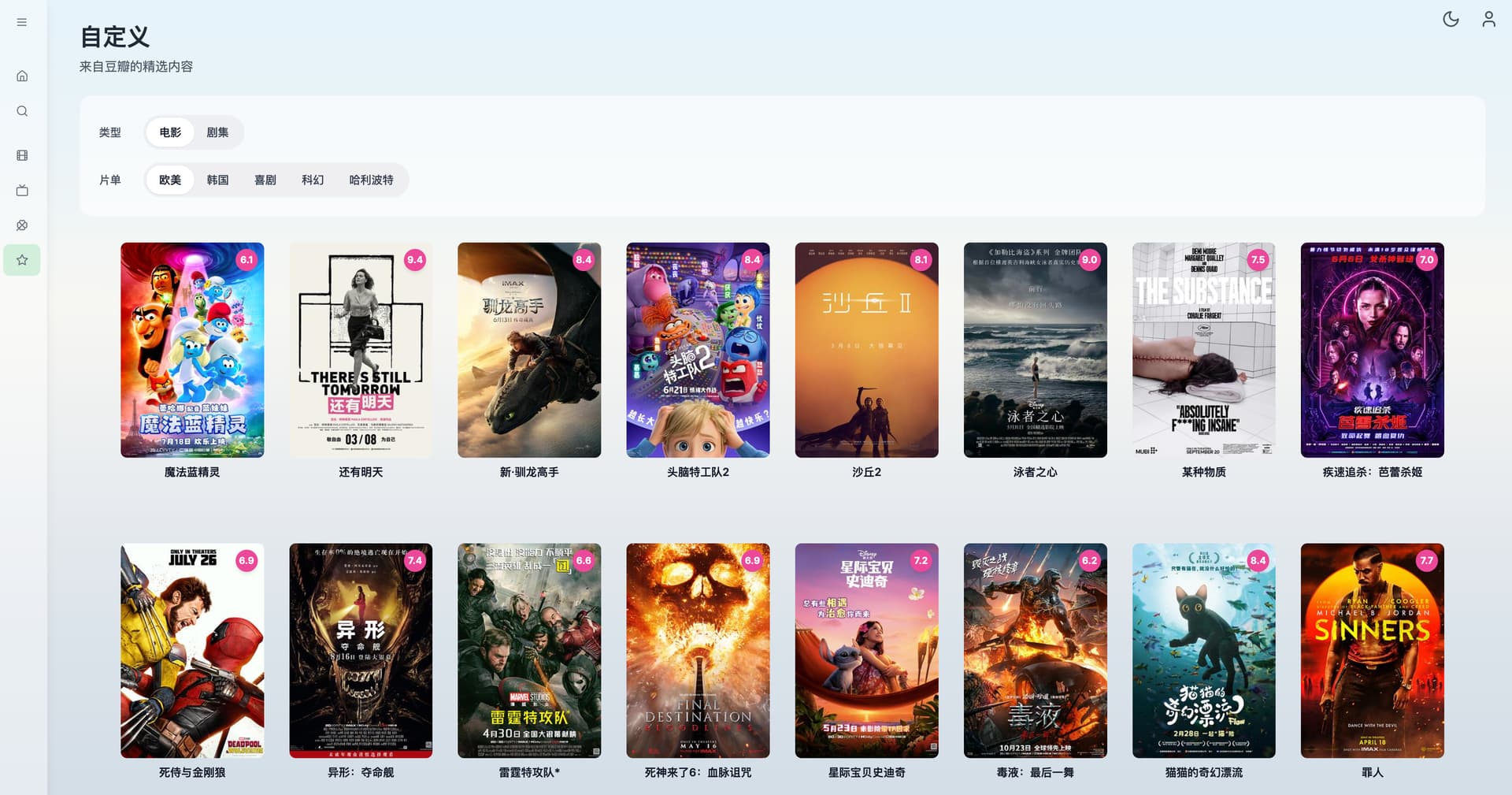Open the 猫猫的奇幻漂流 poster
The width and height of the screenshot is (1512, 795).
pyautogui.click(x=1204, y=651)
